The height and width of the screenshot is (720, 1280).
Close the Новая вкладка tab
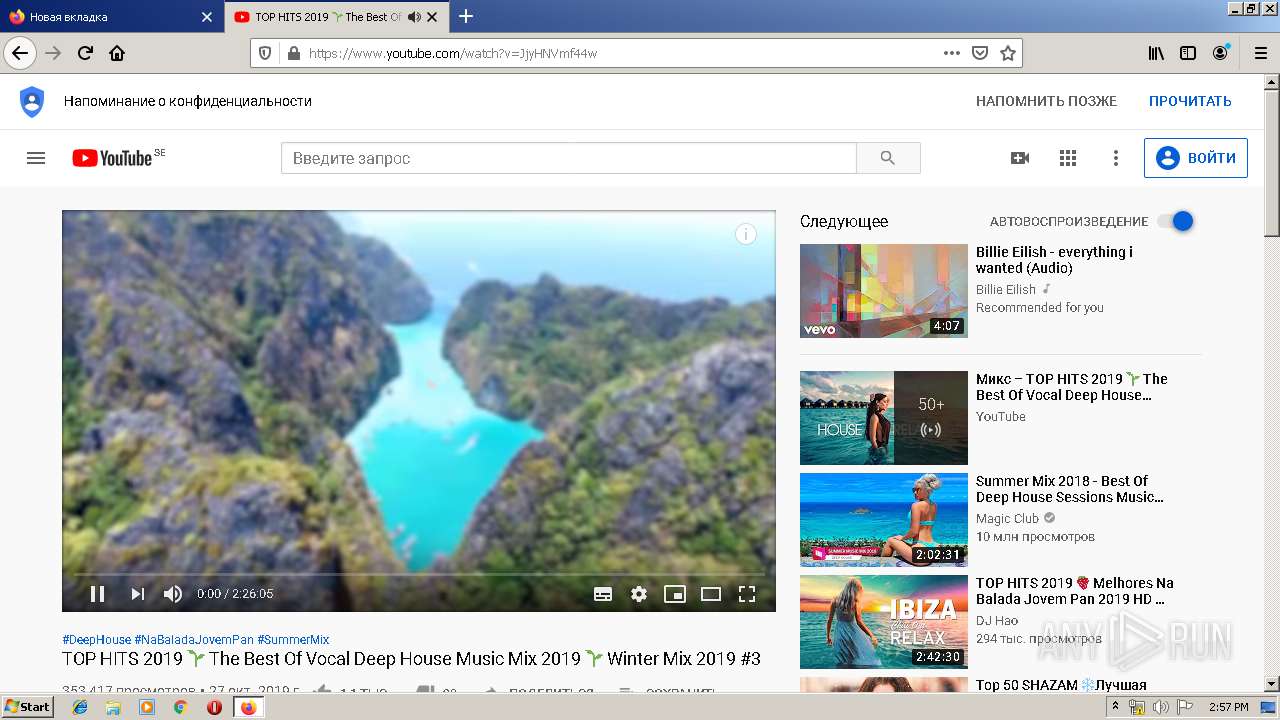click(207, 17)
